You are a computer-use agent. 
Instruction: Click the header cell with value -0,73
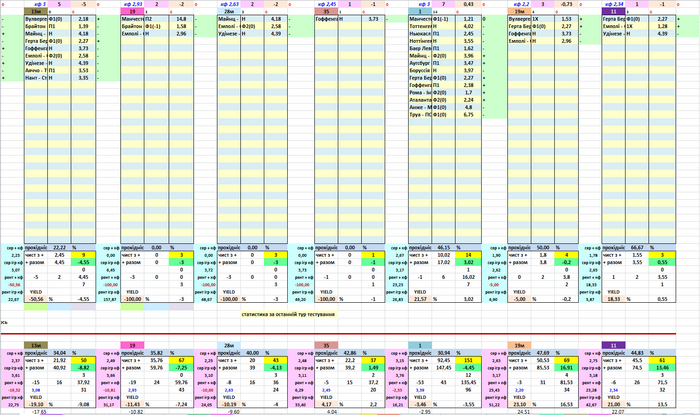[x=566, y=4]
